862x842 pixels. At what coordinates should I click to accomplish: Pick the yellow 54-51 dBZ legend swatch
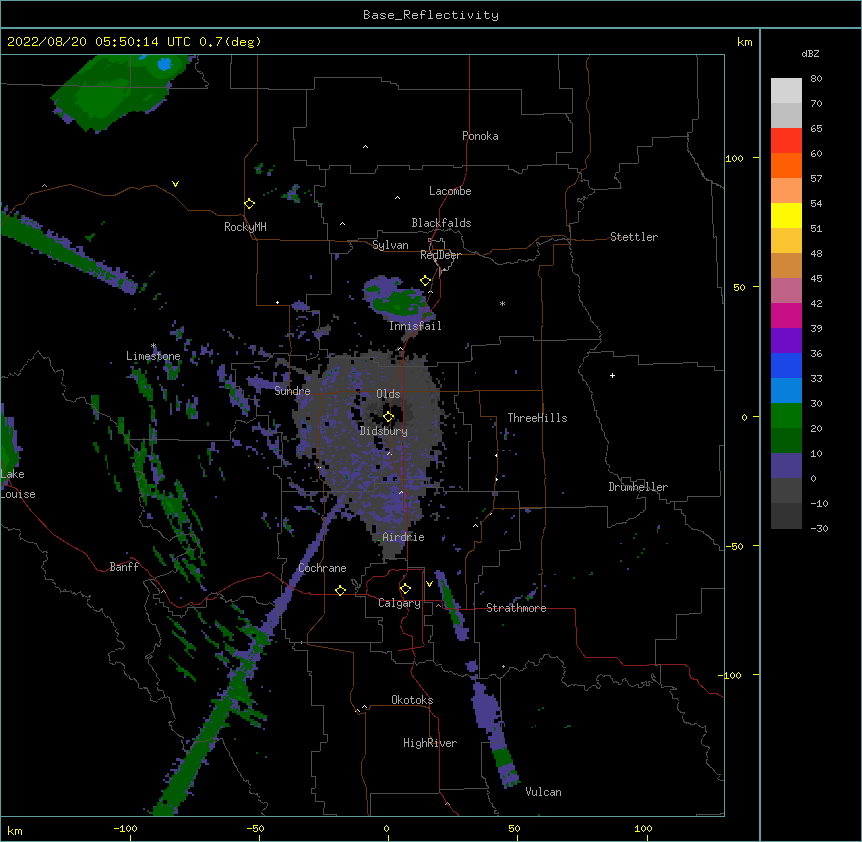(786, 215)
